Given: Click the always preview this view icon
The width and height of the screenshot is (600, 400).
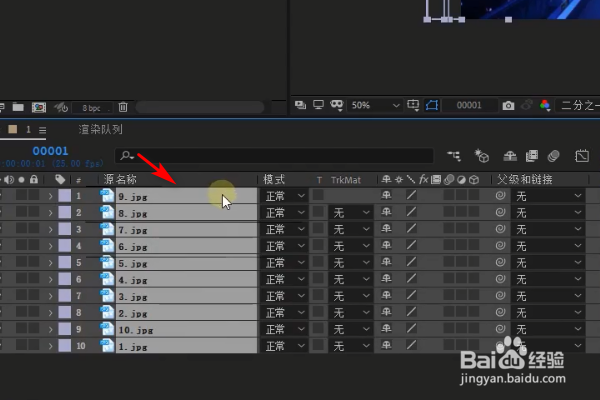Looking at the screenshot, I should (300, 105).
